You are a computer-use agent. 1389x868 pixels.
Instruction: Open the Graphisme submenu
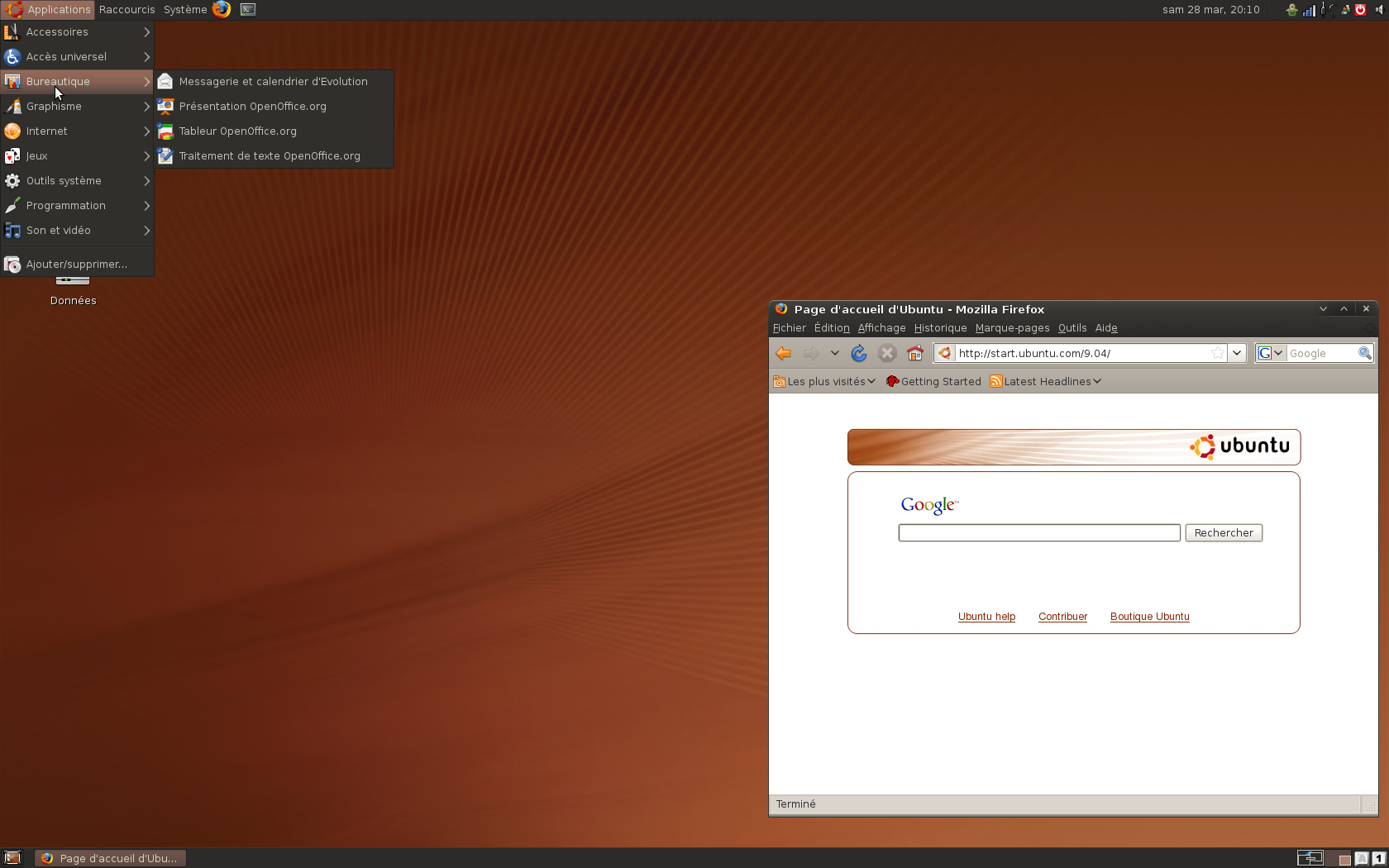click(77, 106)
